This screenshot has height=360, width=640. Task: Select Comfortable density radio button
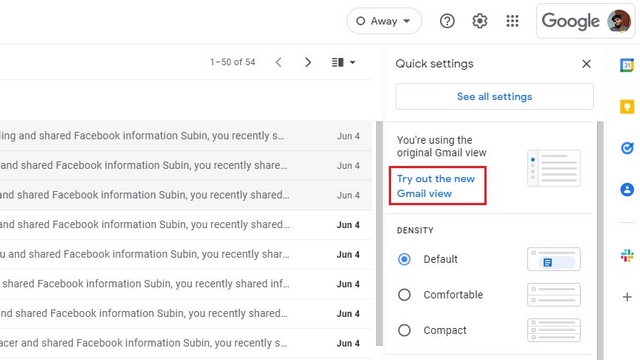(404, 295)
